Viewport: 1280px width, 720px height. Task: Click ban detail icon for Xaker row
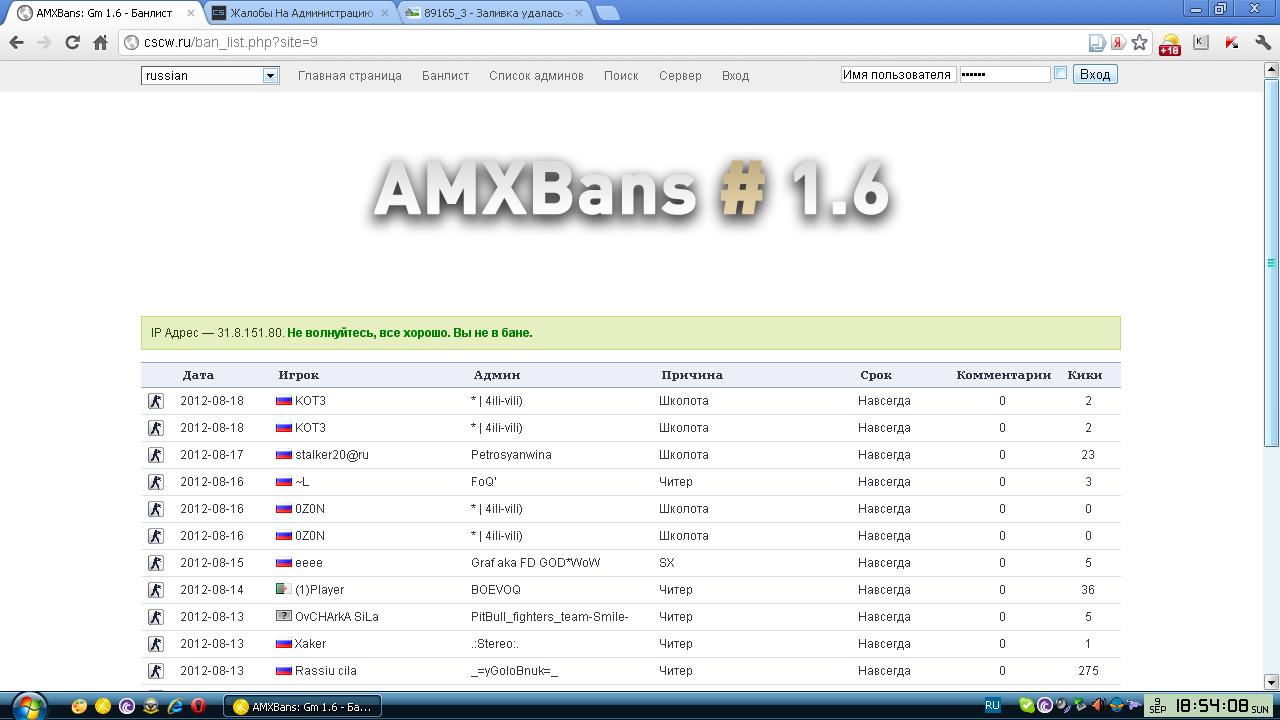(x=156, y=644)
